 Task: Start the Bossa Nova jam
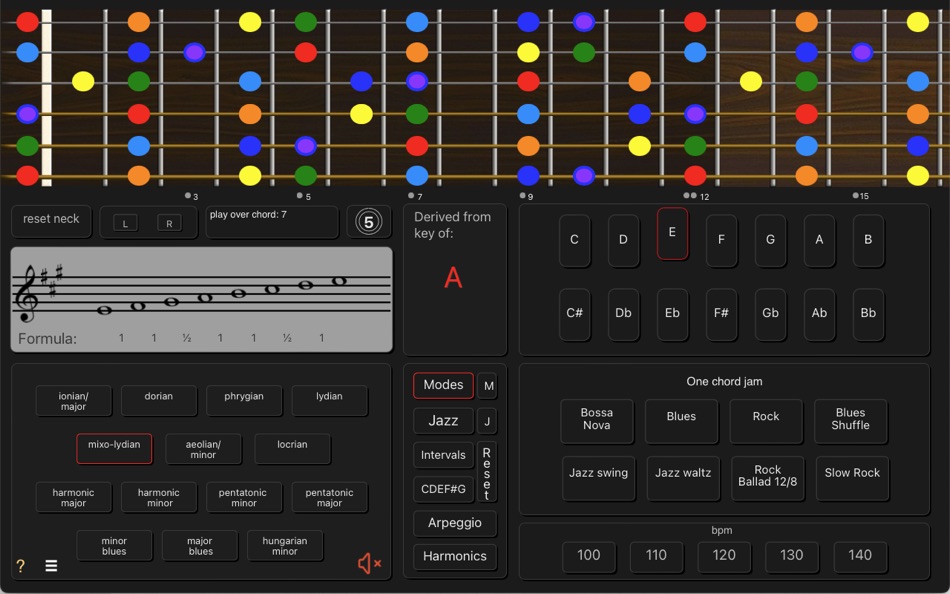click(x=597, y=421)
